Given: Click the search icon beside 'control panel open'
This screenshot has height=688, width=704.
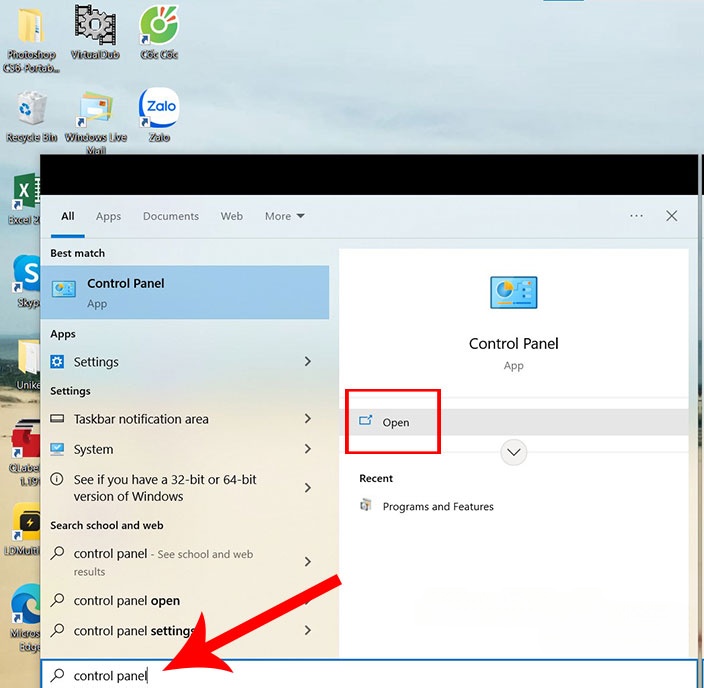Looking at the screenshot, I should (57, 600).
